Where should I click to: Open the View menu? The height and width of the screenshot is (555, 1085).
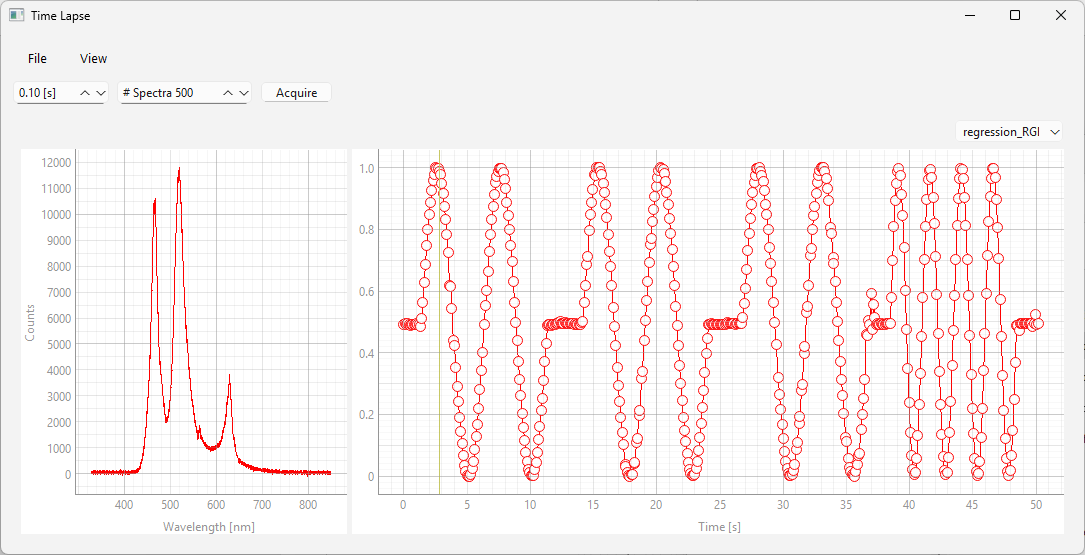pos(93,58)
